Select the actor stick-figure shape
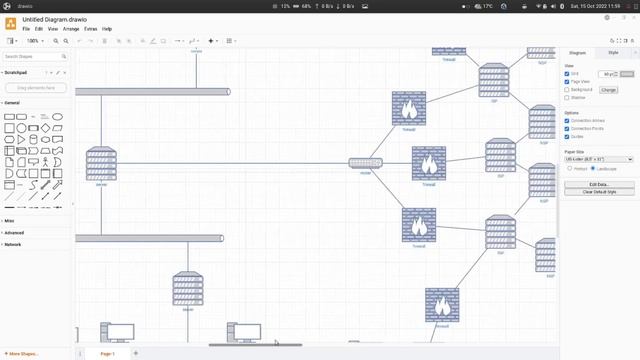The height and width of the screenshot is (360, 640). pyautogui.click(x=45, y=162)
